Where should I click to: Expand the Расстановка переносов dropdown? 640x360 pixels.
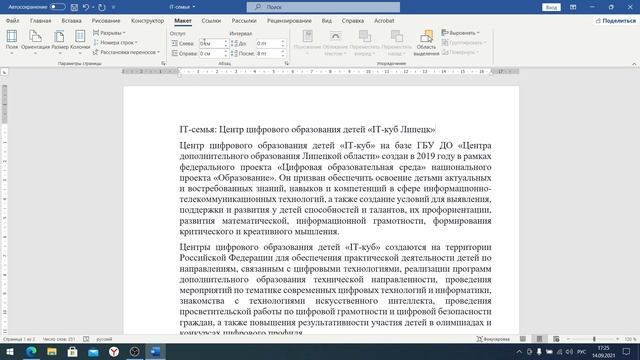[x=126, y=52]
